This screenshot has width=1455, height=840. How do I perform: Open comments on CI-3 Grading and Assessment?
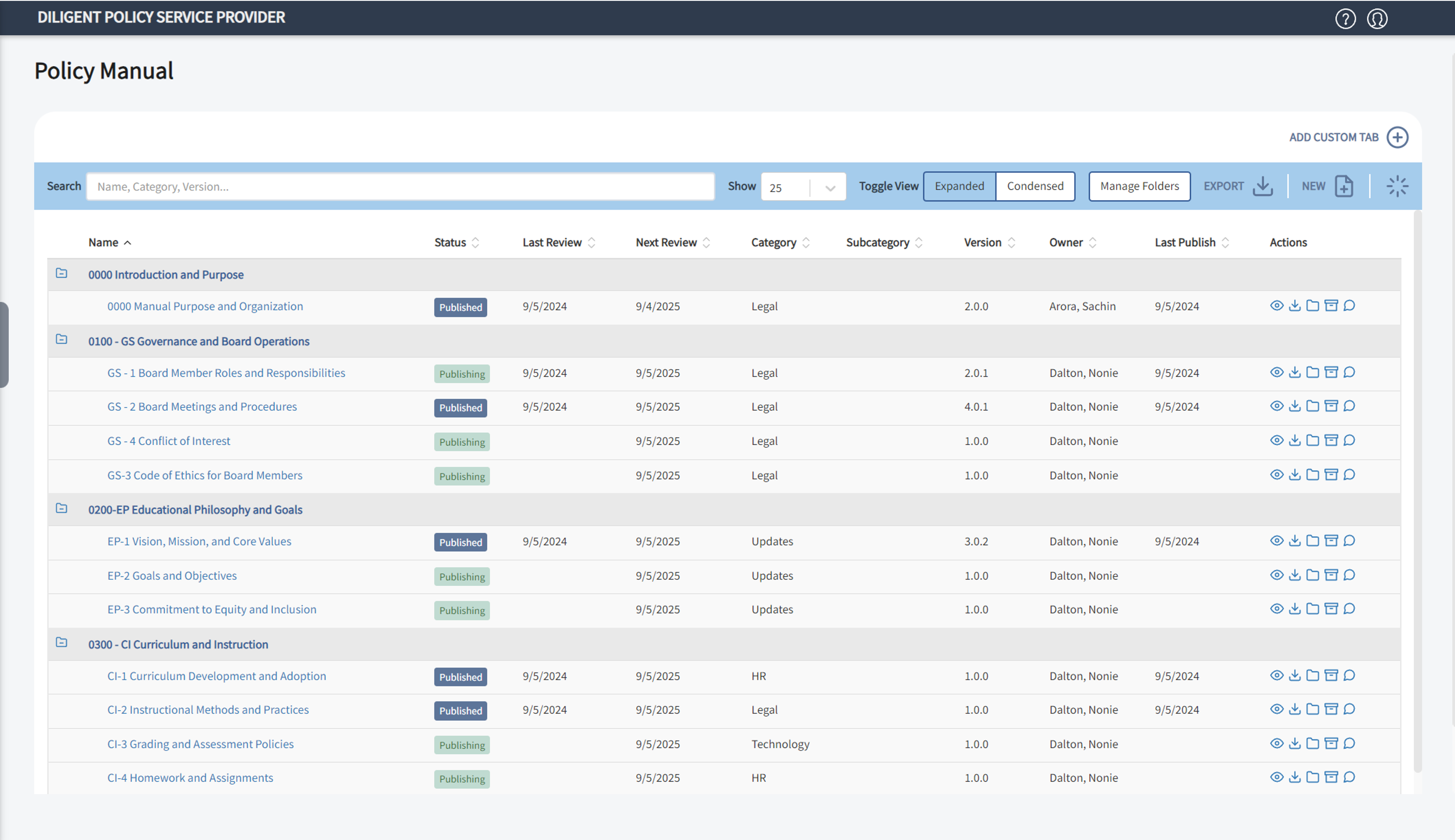(x=1349, y=744)
